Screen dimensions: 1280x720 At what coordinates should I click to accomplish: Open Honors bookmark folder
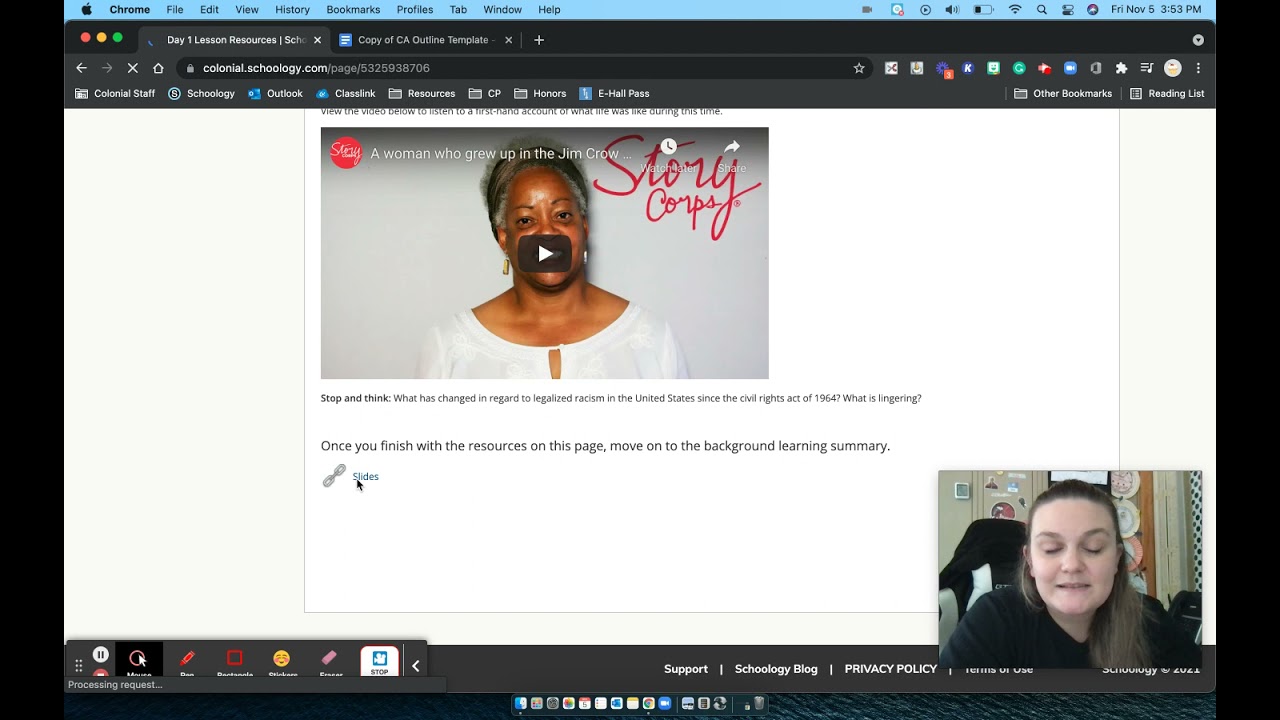click(540, 93)
